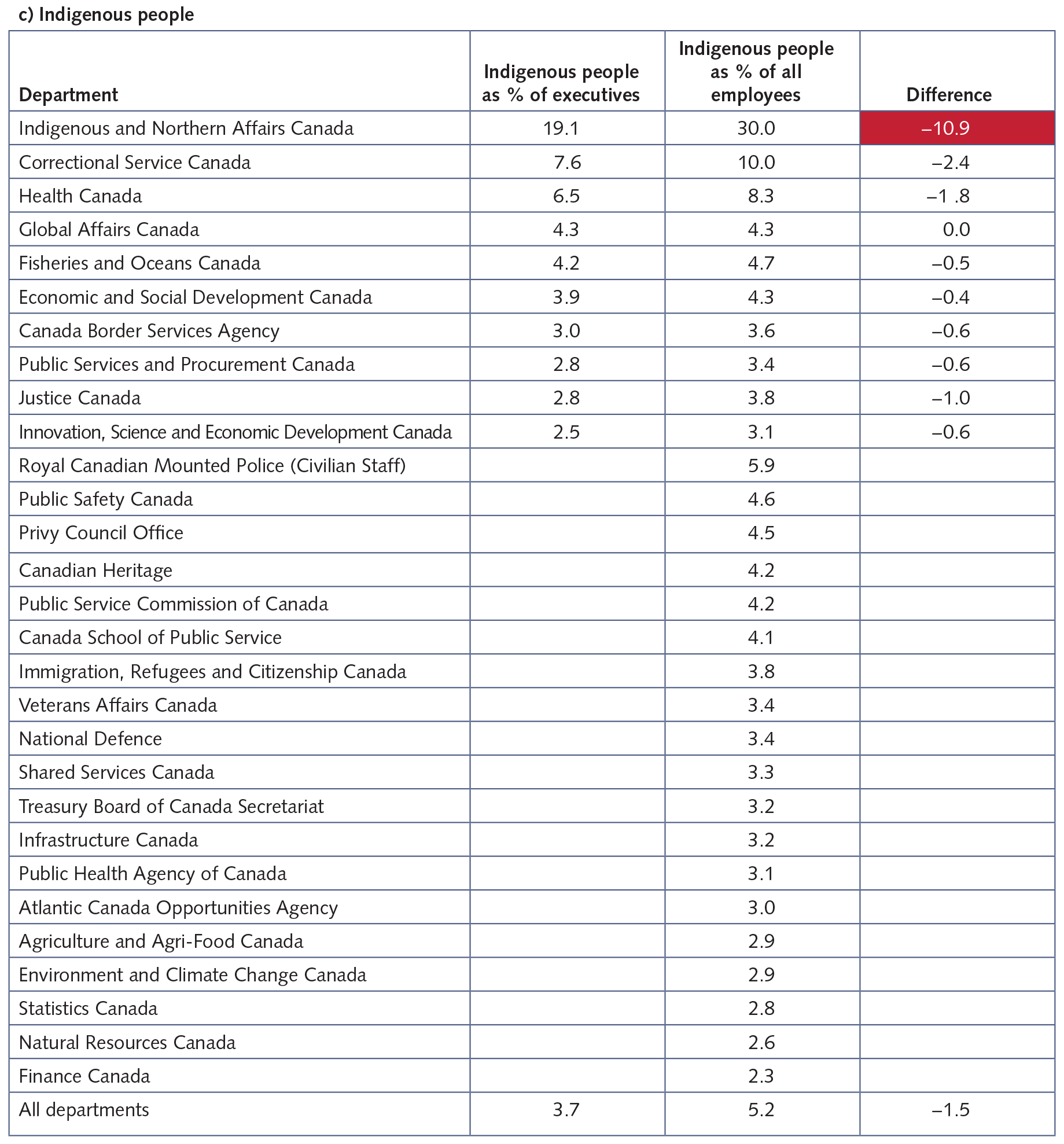Select 'Justice Canada' row label
1064x1144 pixels.
[x=80, y=398]
